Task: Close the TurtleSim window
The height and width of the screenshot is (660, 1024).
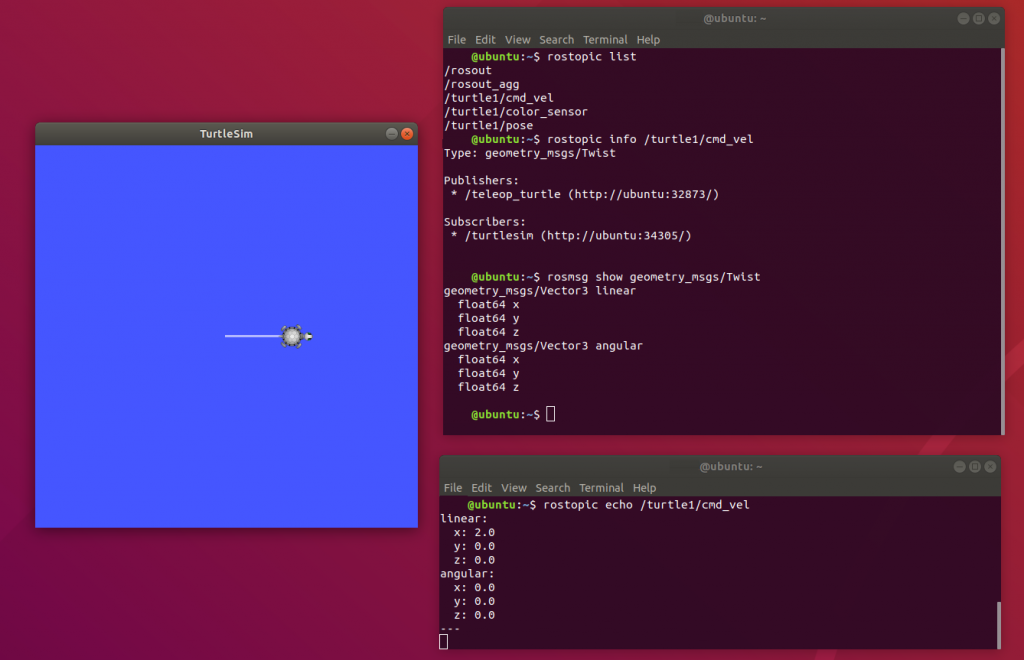Action: click(x=407, y=133)
